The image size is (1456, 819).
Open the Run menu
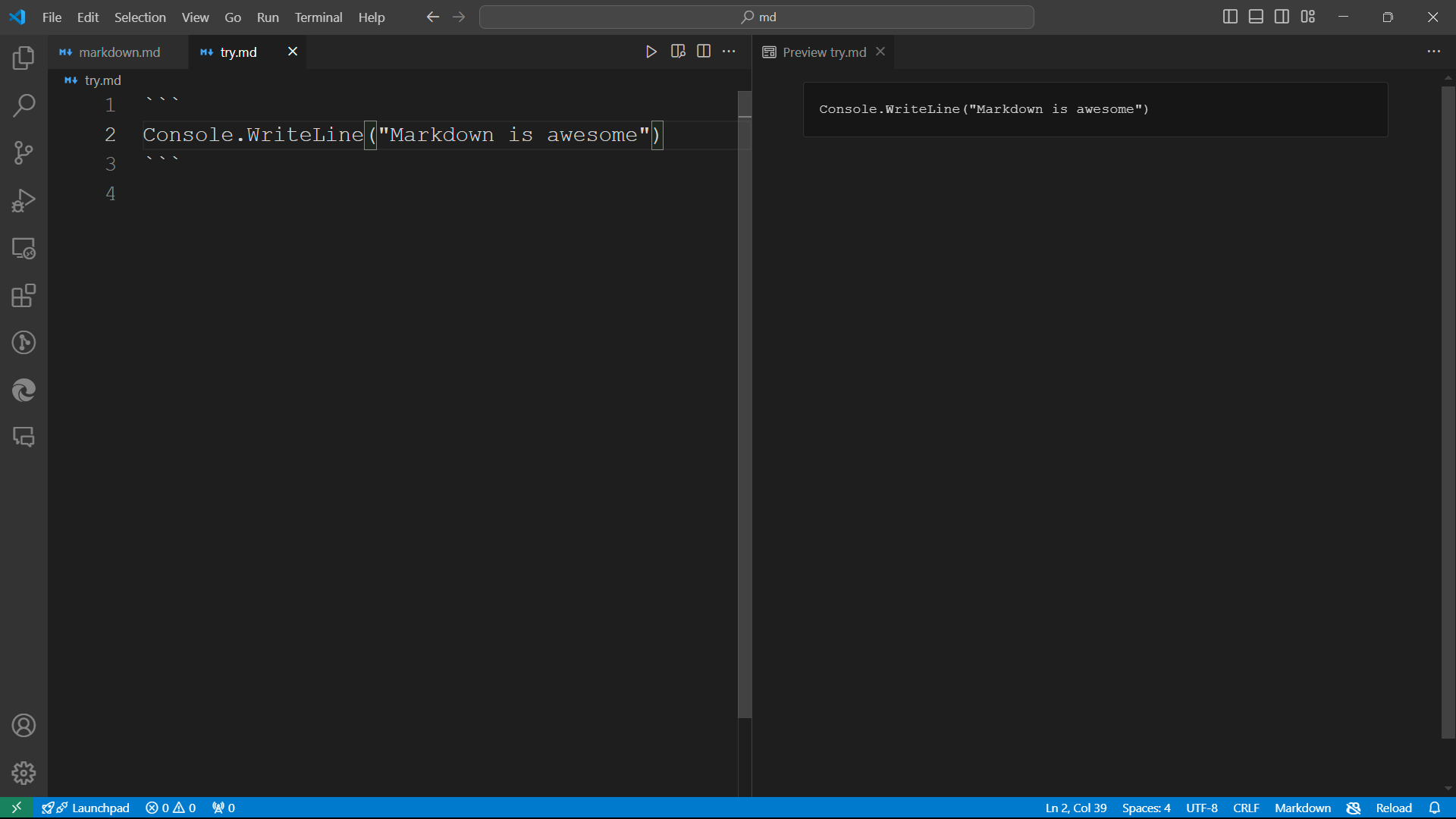(268, 17)
